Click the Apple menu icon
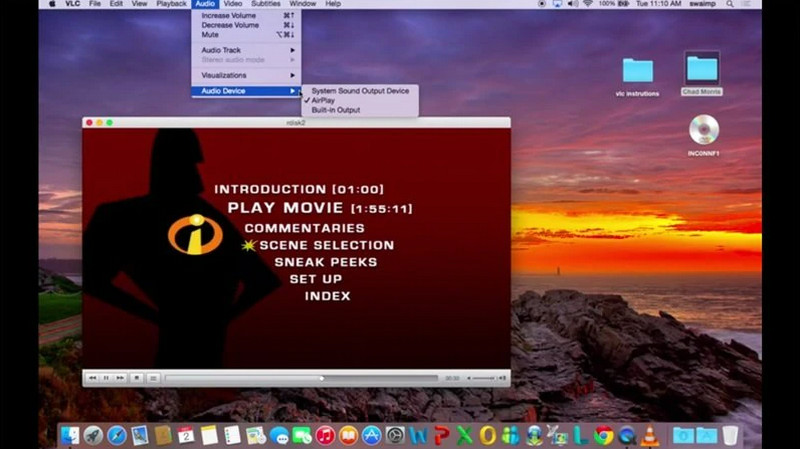800x449 pixels. (52, 4)
